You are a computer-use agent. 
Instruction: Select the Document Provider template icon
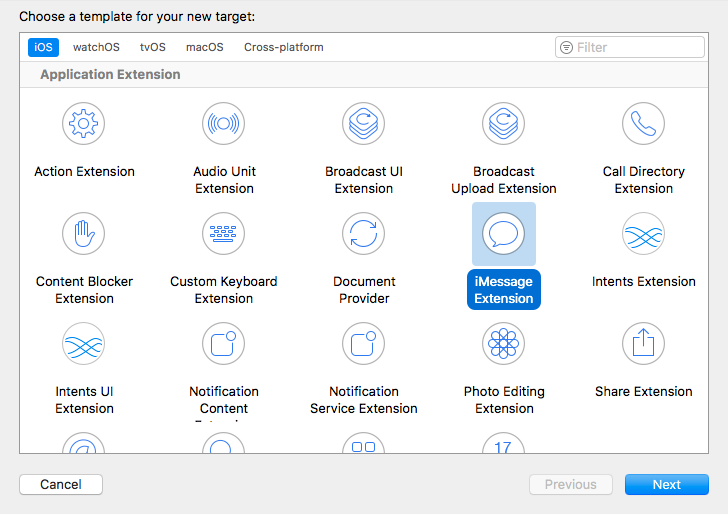point(364,235)
